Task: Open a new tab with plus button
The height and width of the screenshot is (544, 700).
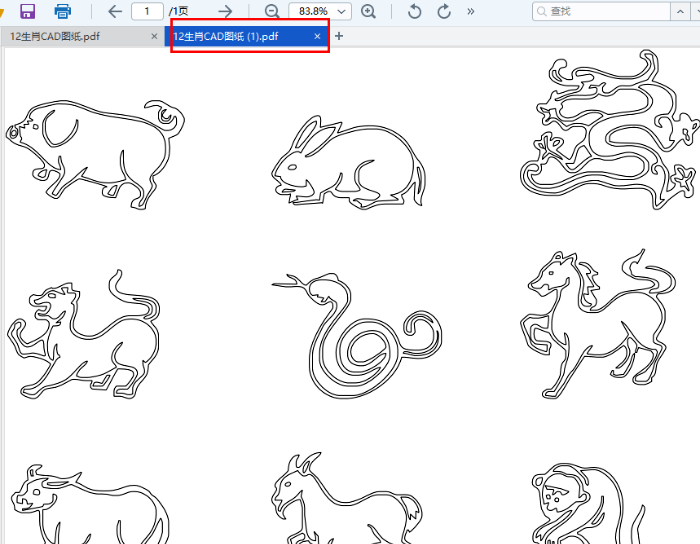Action: (339, 36)
